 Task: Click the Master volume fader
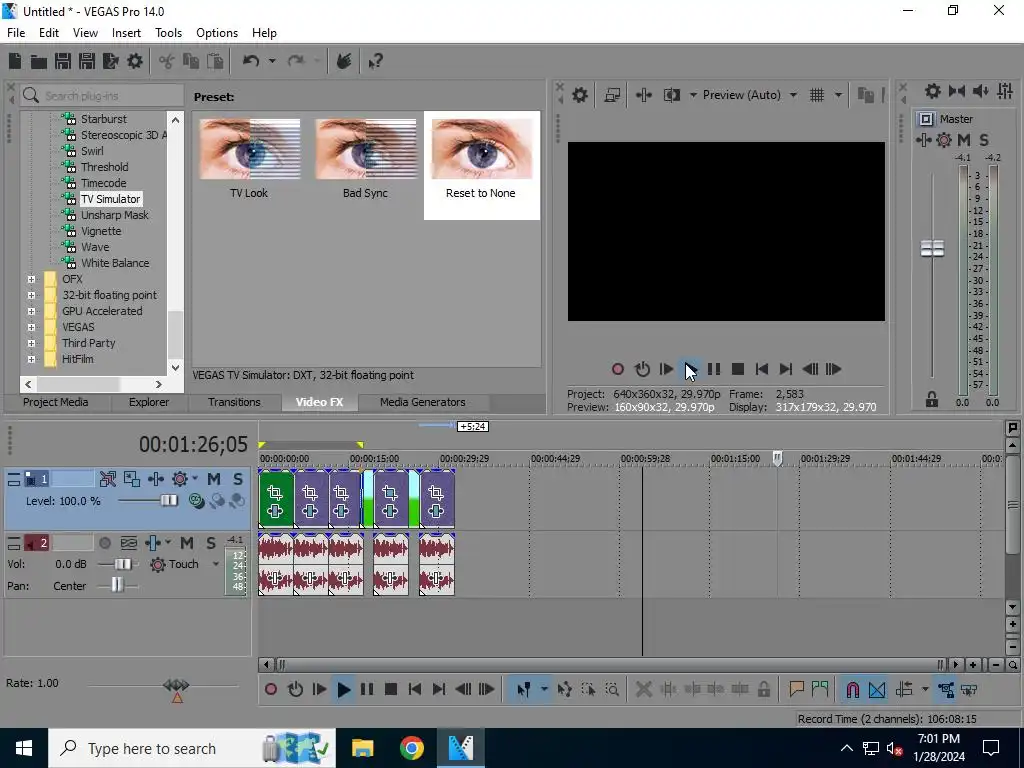click(932, 248)
